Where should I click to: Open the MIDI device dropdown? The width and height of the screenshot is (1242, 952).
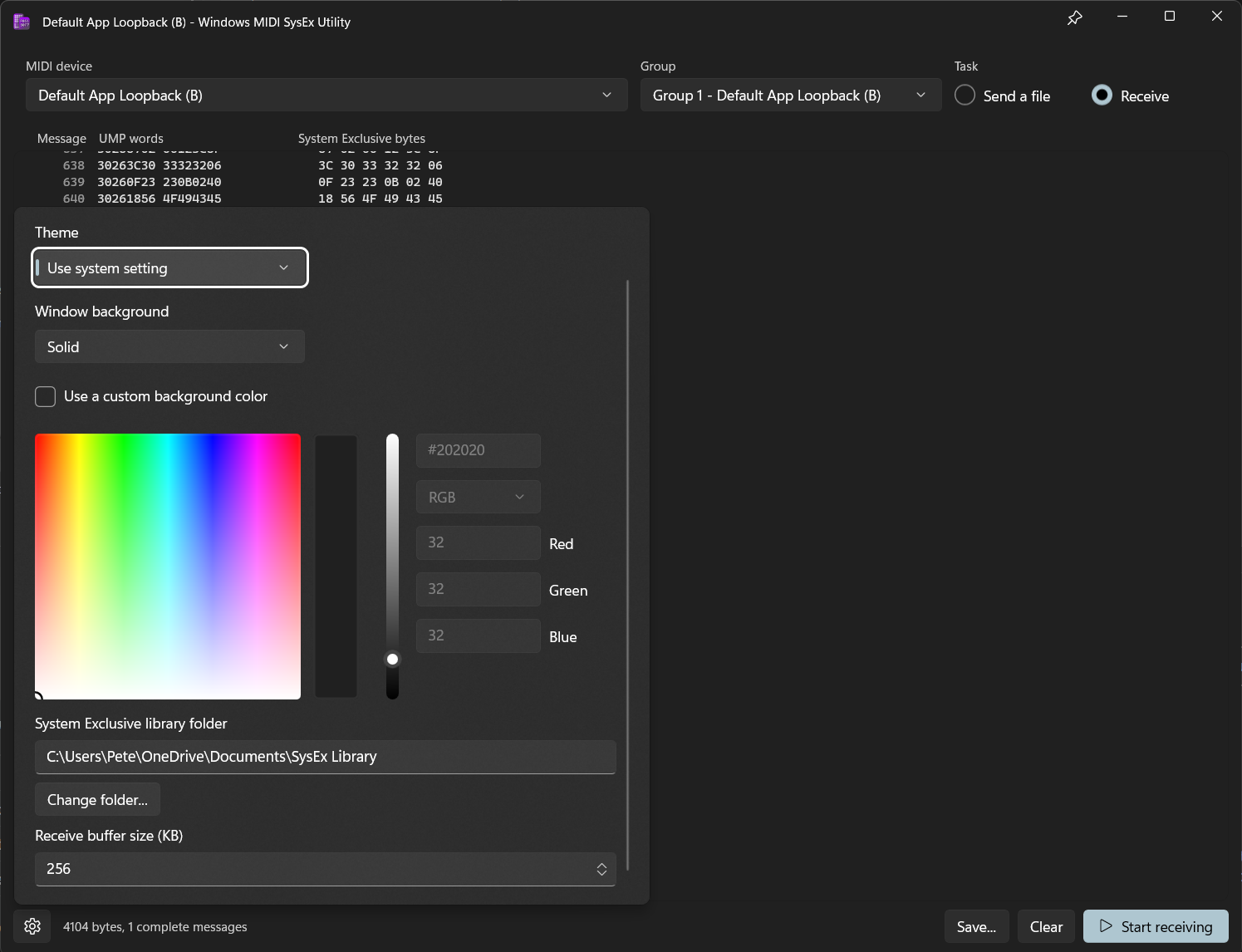coord(326,96)
